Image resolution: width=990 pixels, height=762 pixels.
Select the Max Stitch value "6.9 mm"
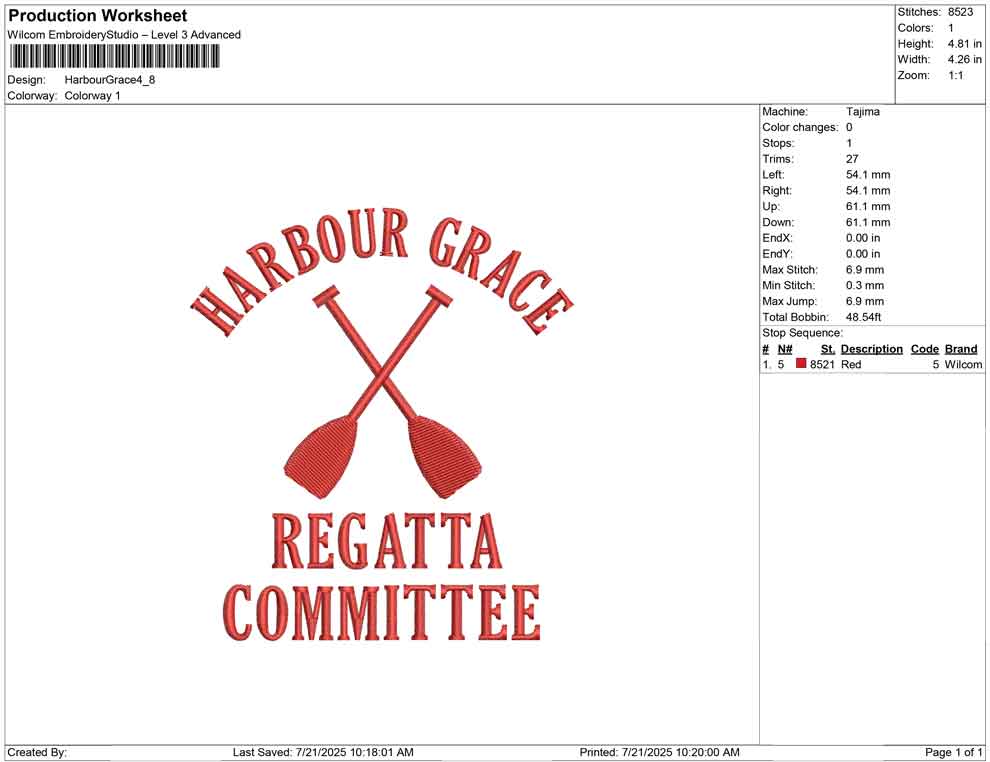865,270
